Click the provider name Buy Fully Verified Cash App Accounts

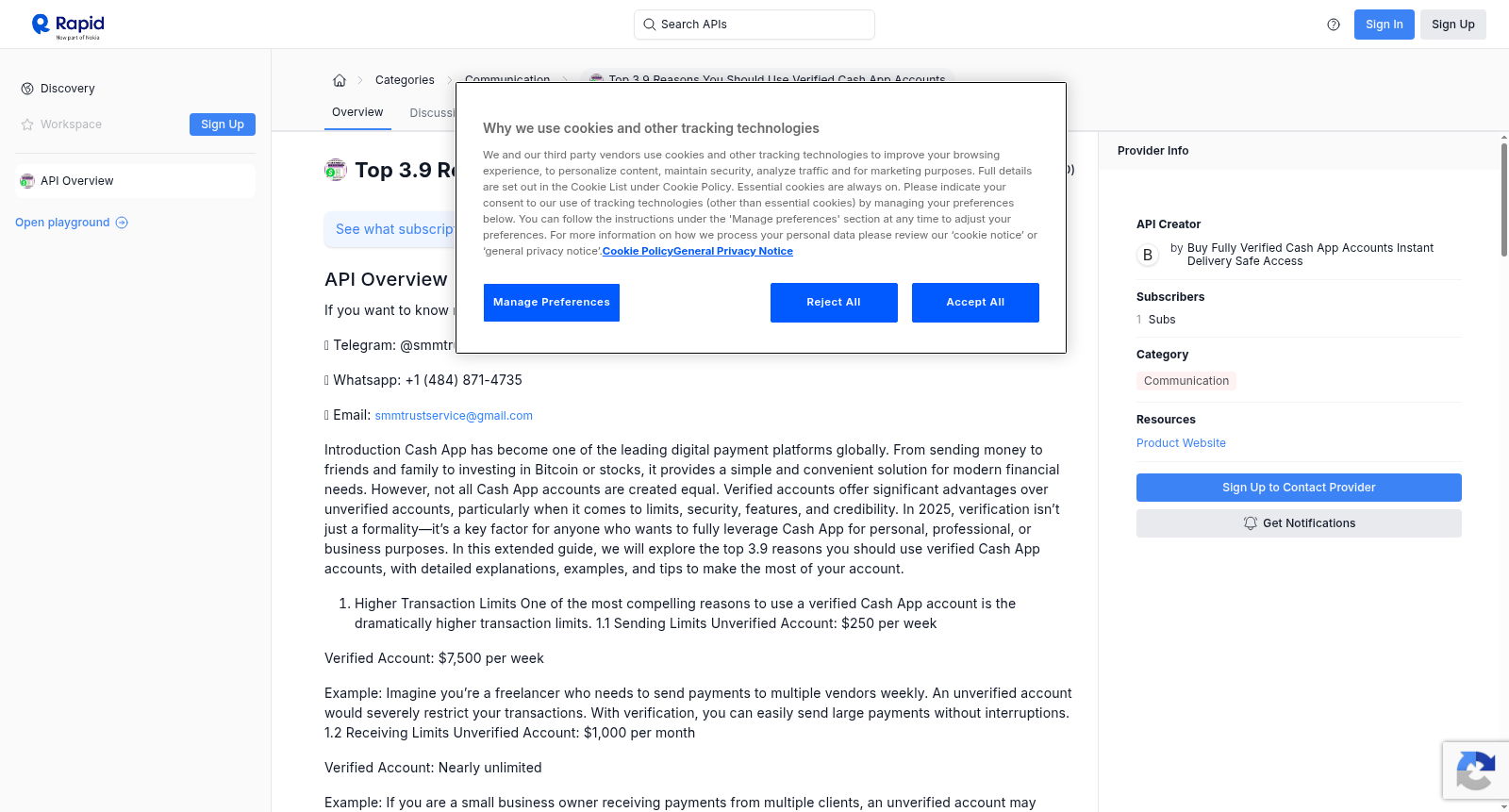click(x=1310, y=255)
